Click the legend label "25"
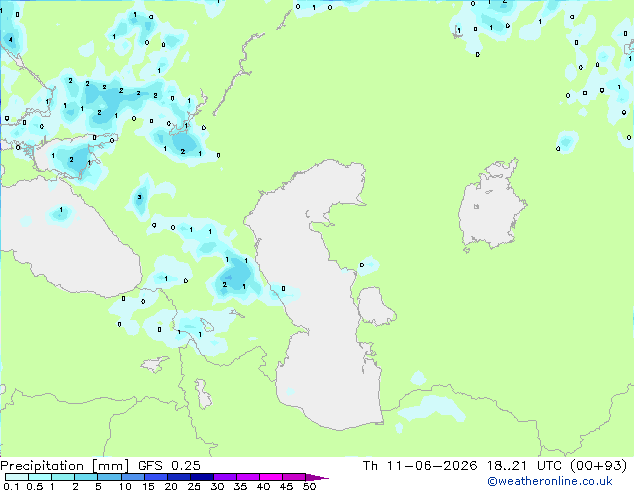The width and height of the screenshot is (634, 490). pos(194,486)
